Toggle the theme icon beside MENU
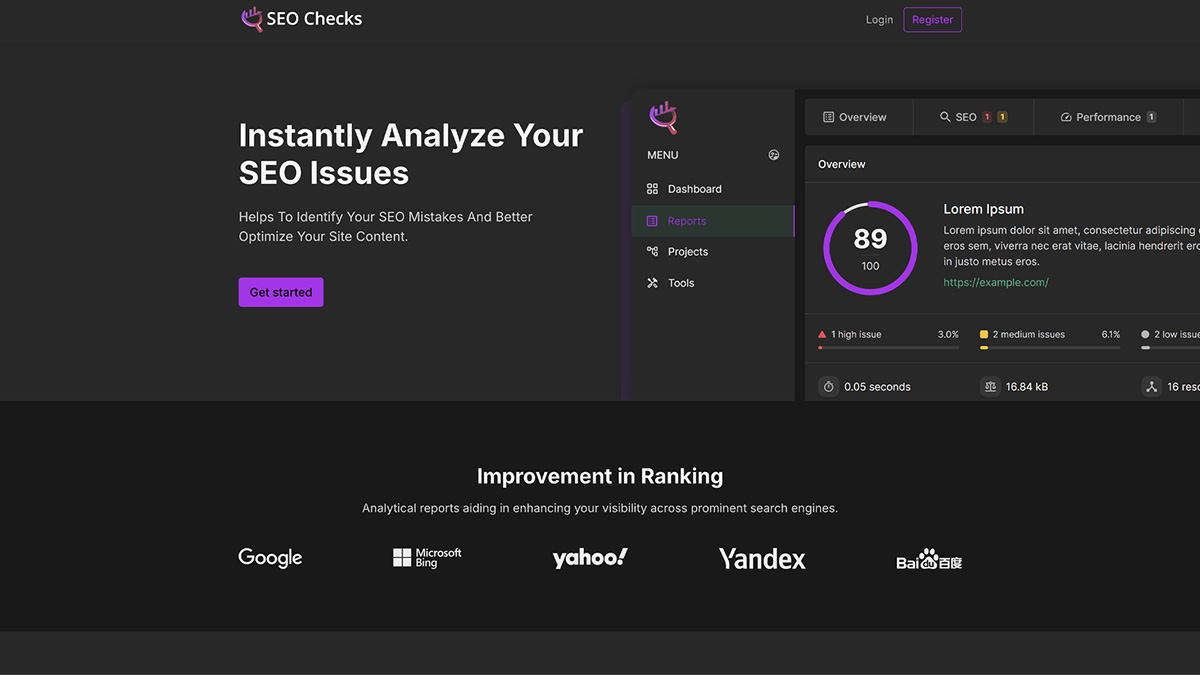This screenshot has height=675, width=1200. 773,155
